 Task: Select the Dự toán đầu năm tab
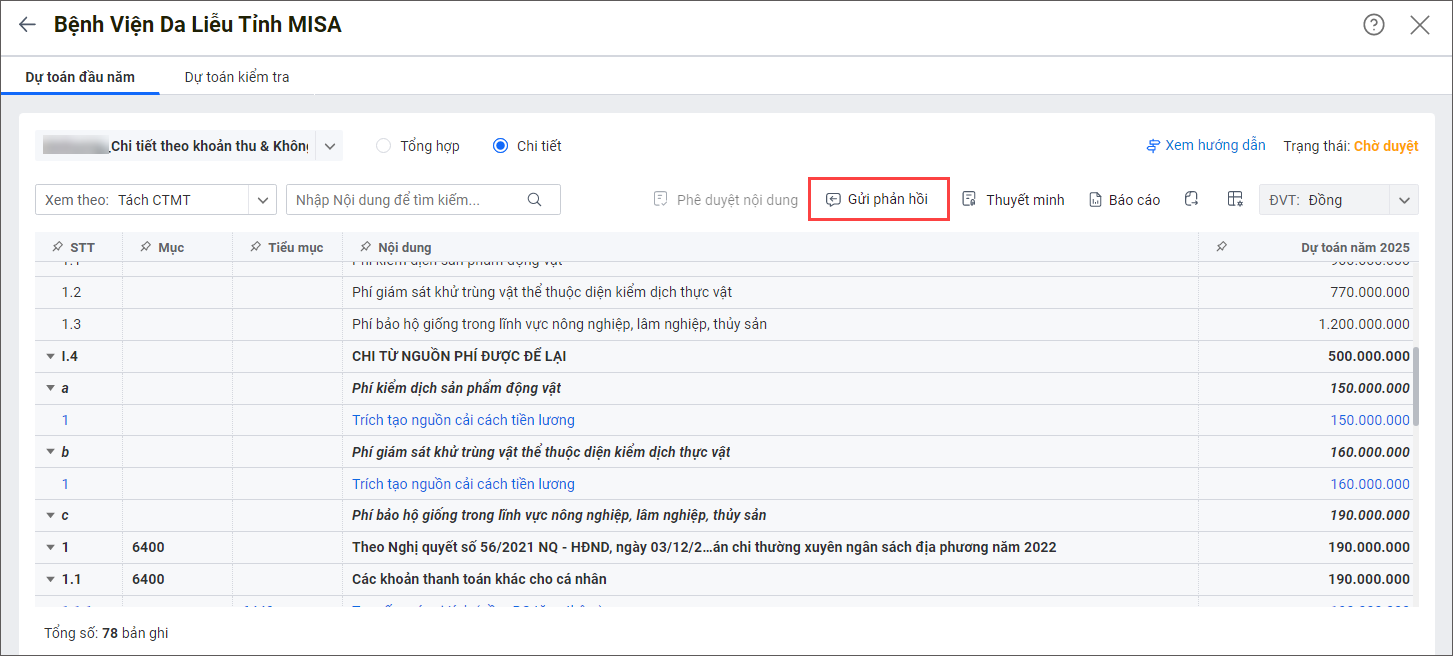point(80,77)
